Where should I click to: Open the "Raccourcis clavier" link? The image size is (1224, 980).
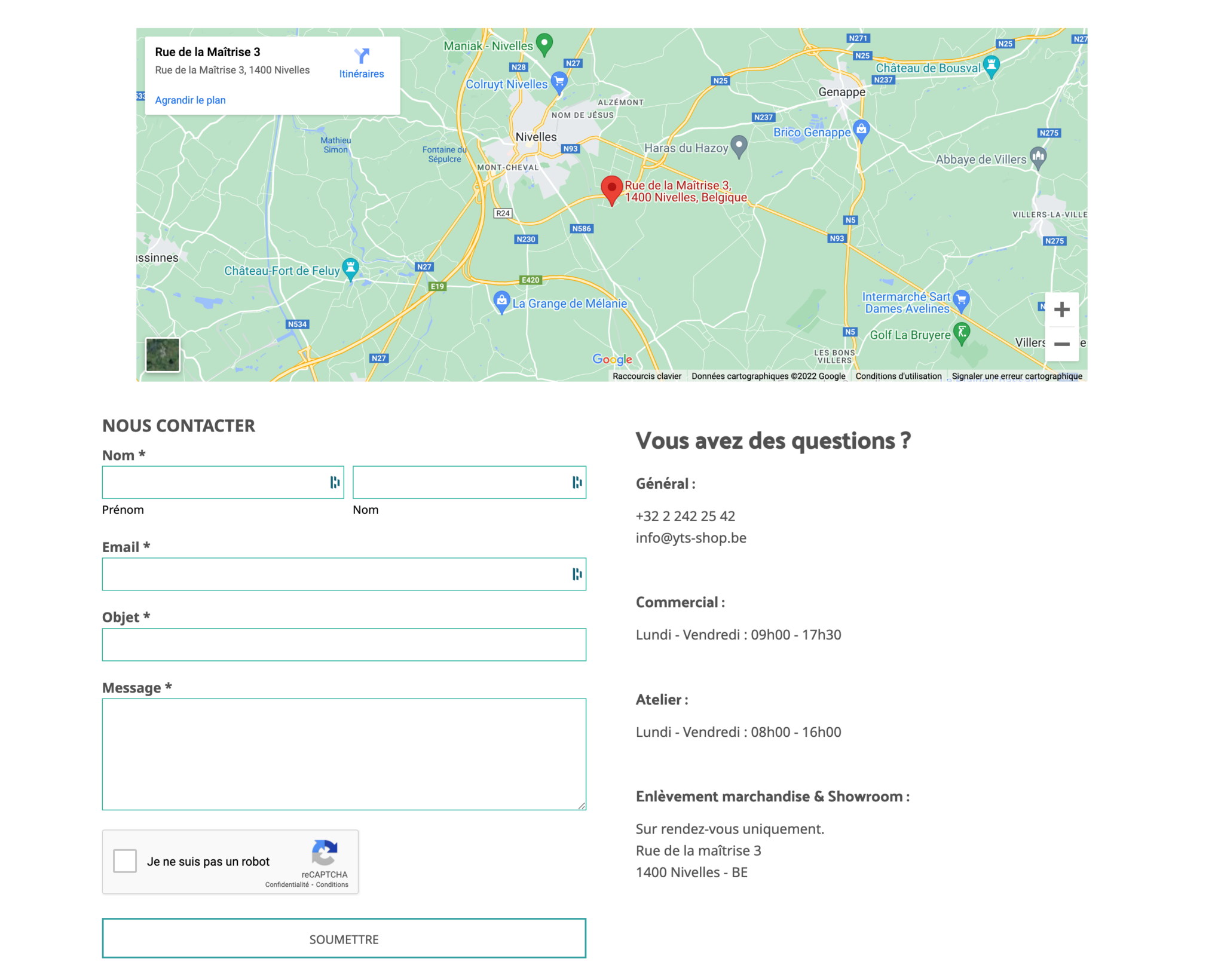647,376
